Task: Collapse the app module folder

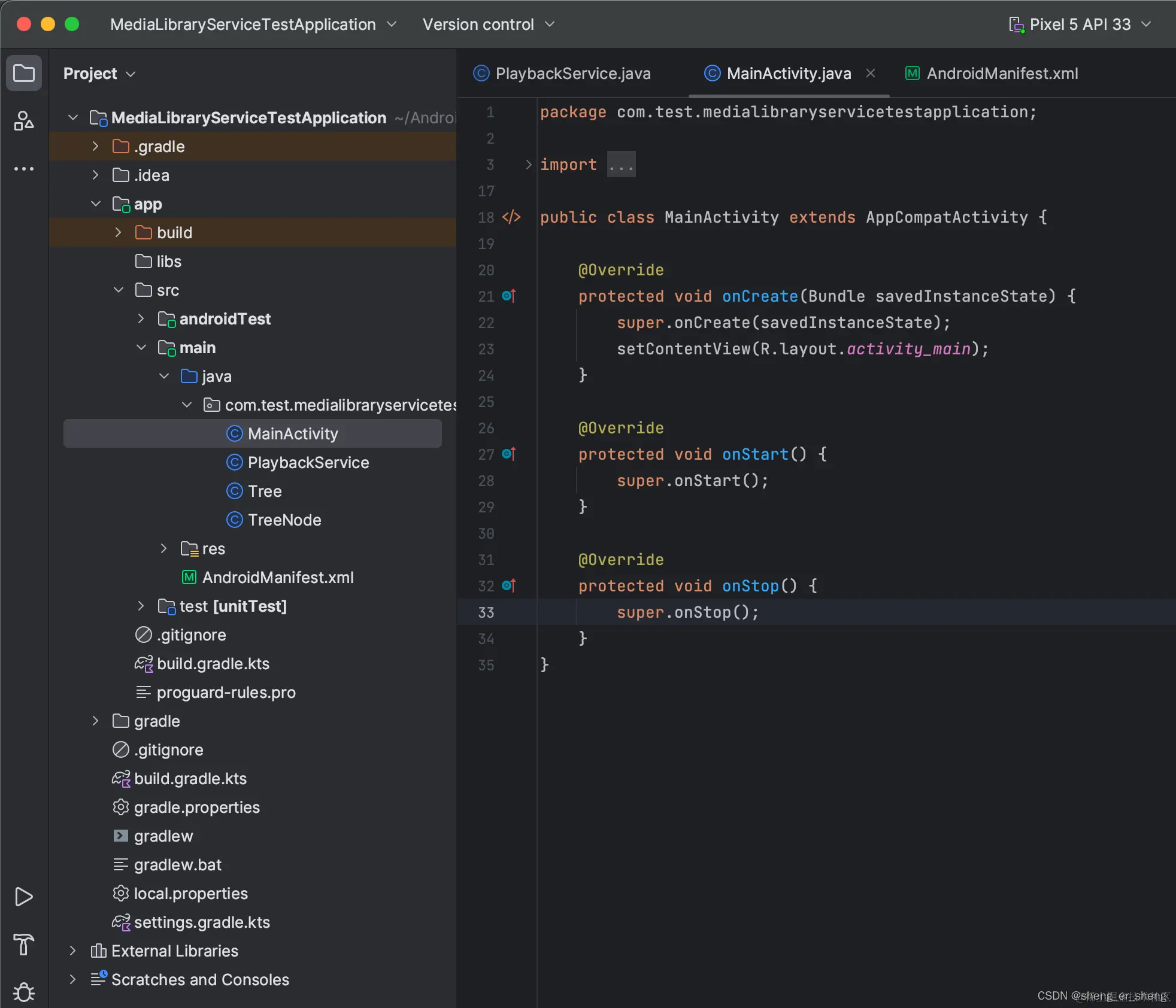Action: click(x=96, y=204)
